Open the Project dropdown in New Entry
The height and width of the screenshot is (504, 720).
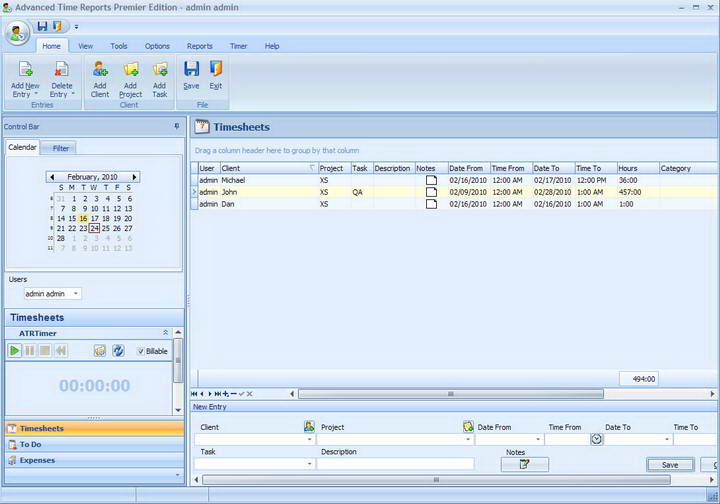[468, 439]
